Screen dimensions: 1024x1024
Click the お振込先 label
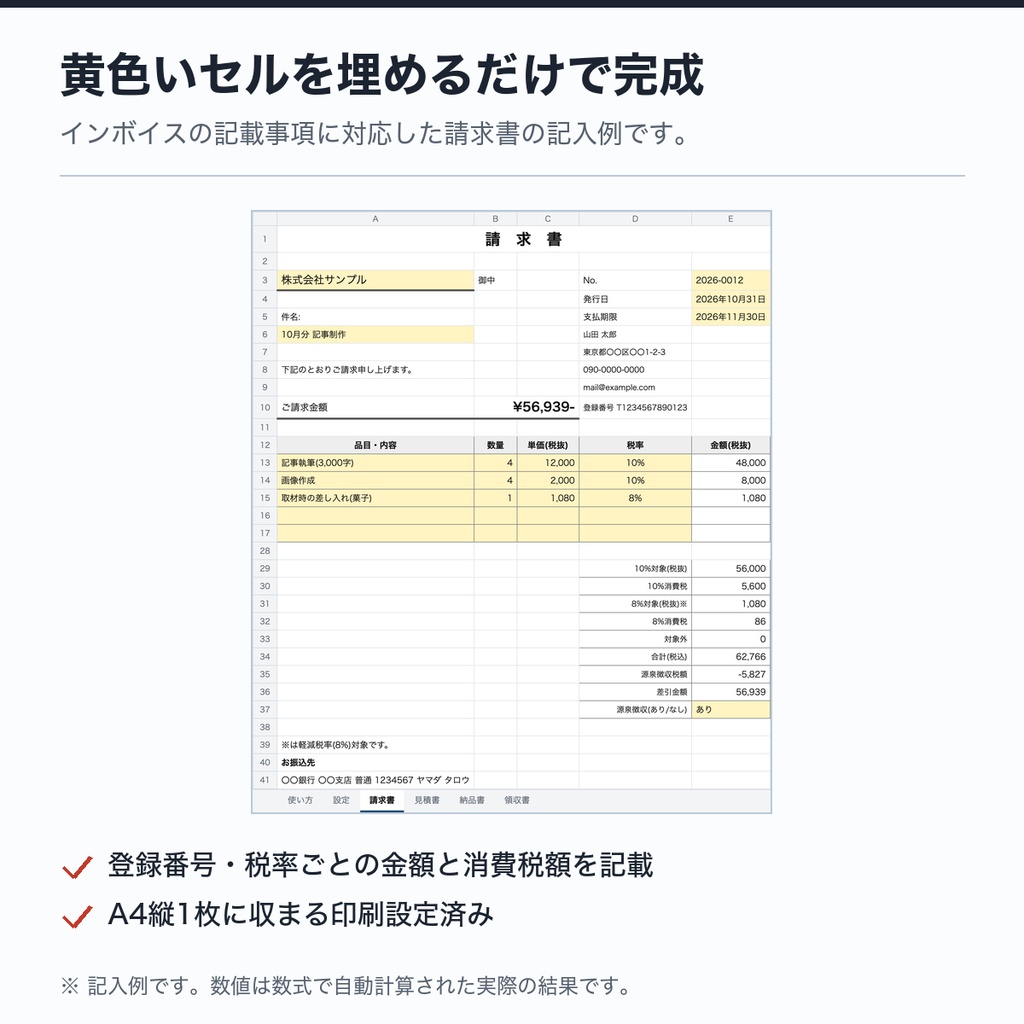point(298,763)
